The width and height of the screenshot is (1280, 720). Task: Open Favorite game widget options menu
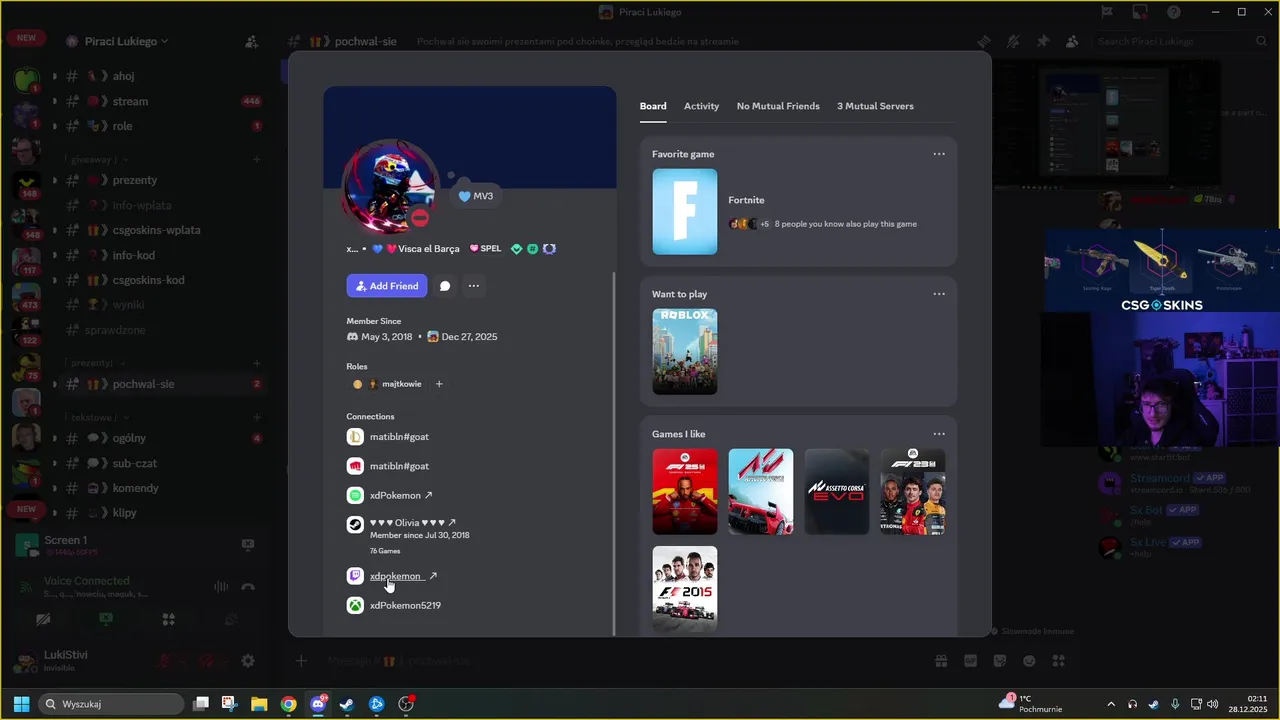pyautogui.click(x=939, y=154)
